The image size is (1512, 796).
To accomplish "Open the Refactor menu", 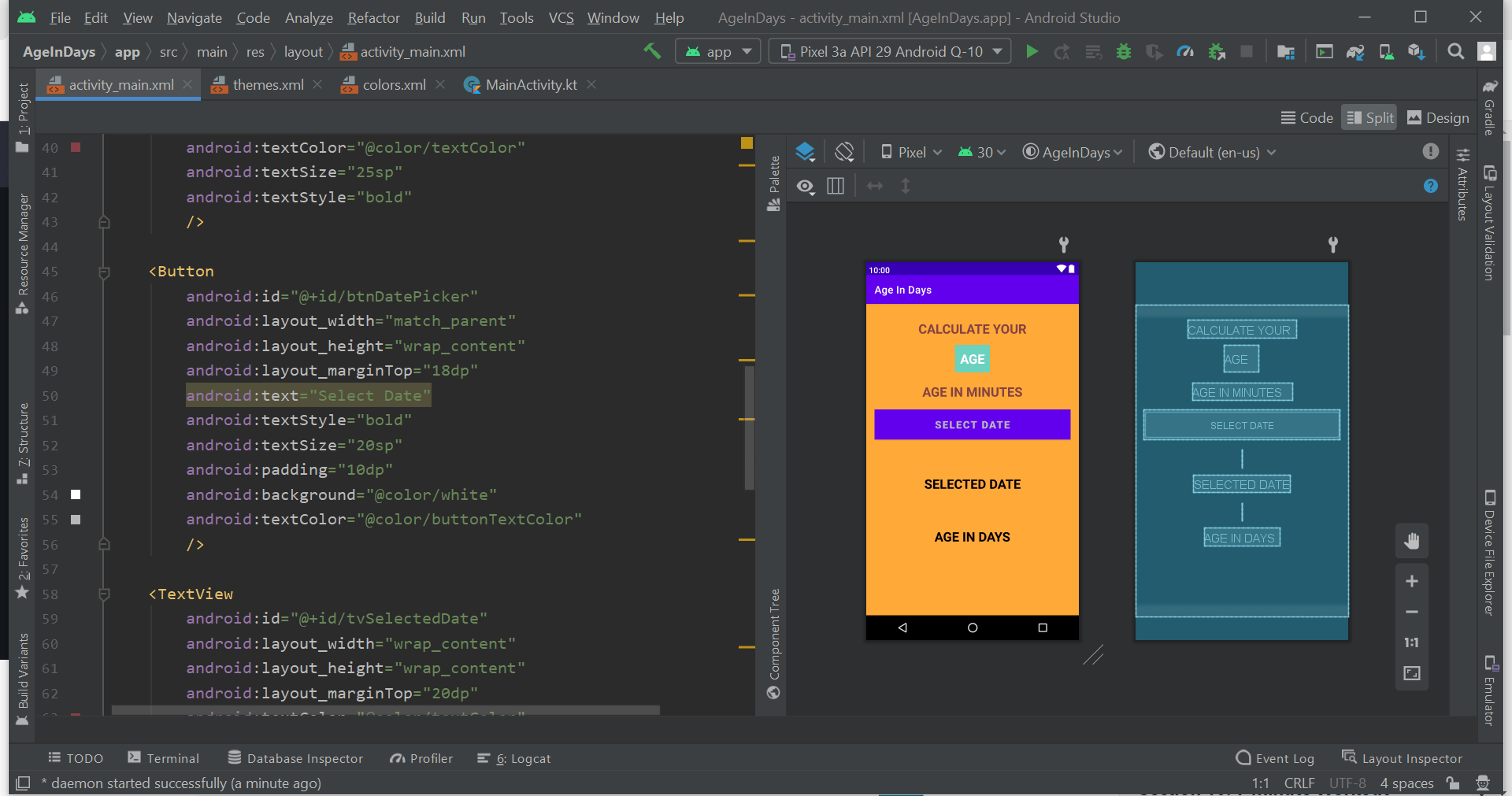I will (373, 17).
